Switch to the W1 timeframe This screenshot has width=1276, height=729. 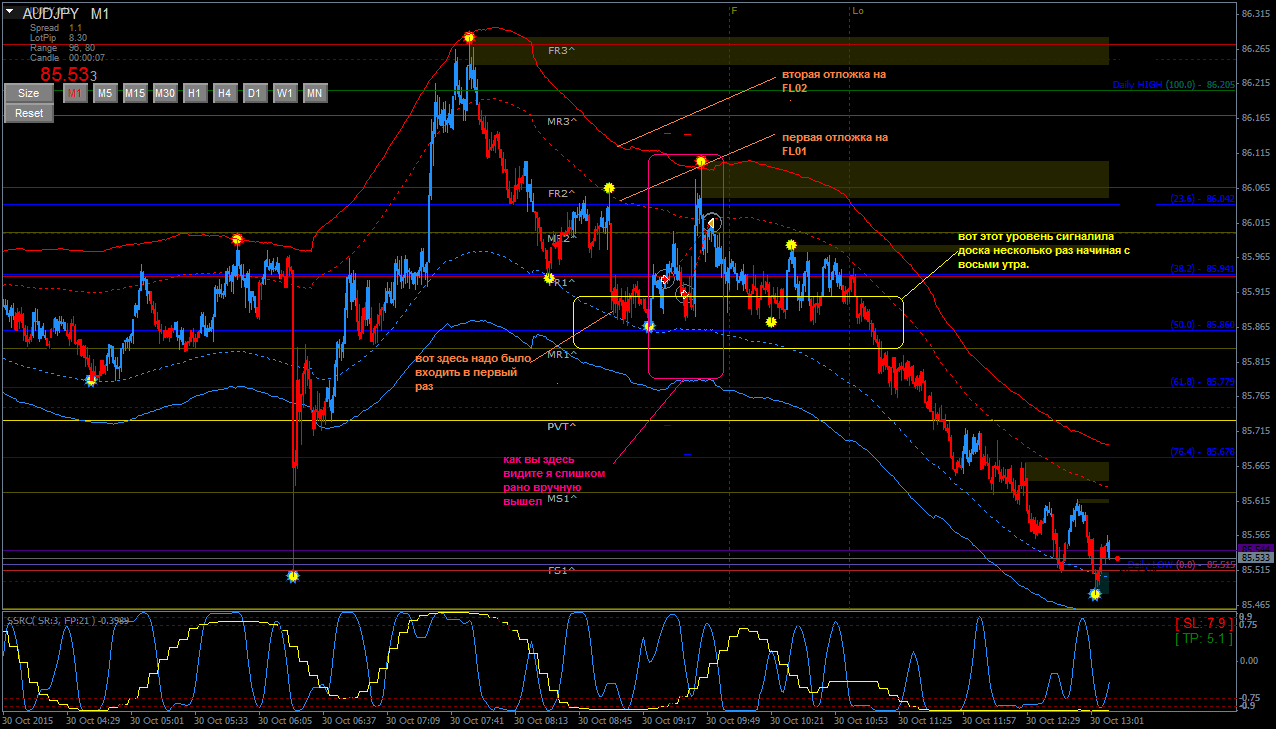click(285, 93)
